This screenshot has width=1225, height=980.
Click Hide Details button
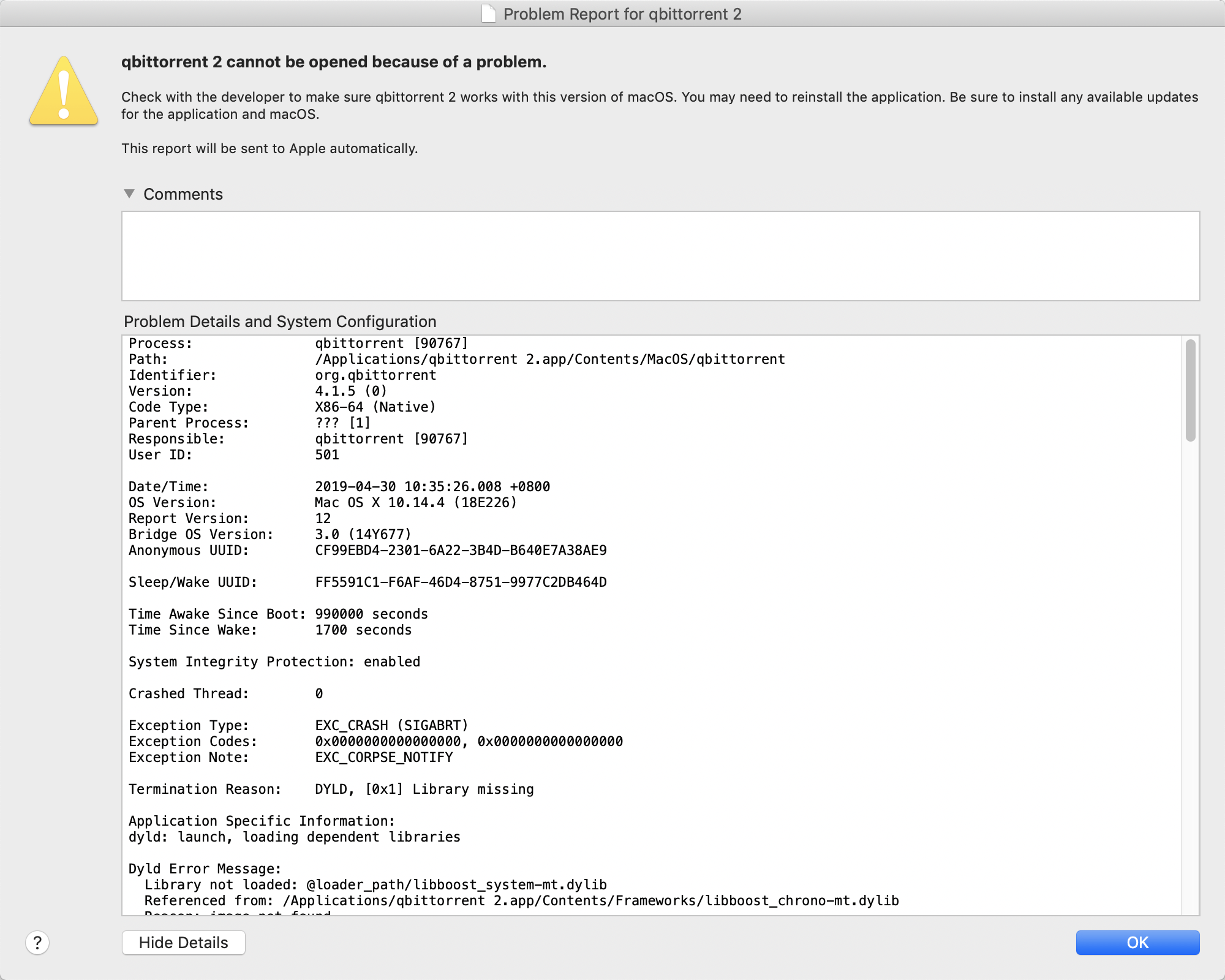click(x=184, y=943)
